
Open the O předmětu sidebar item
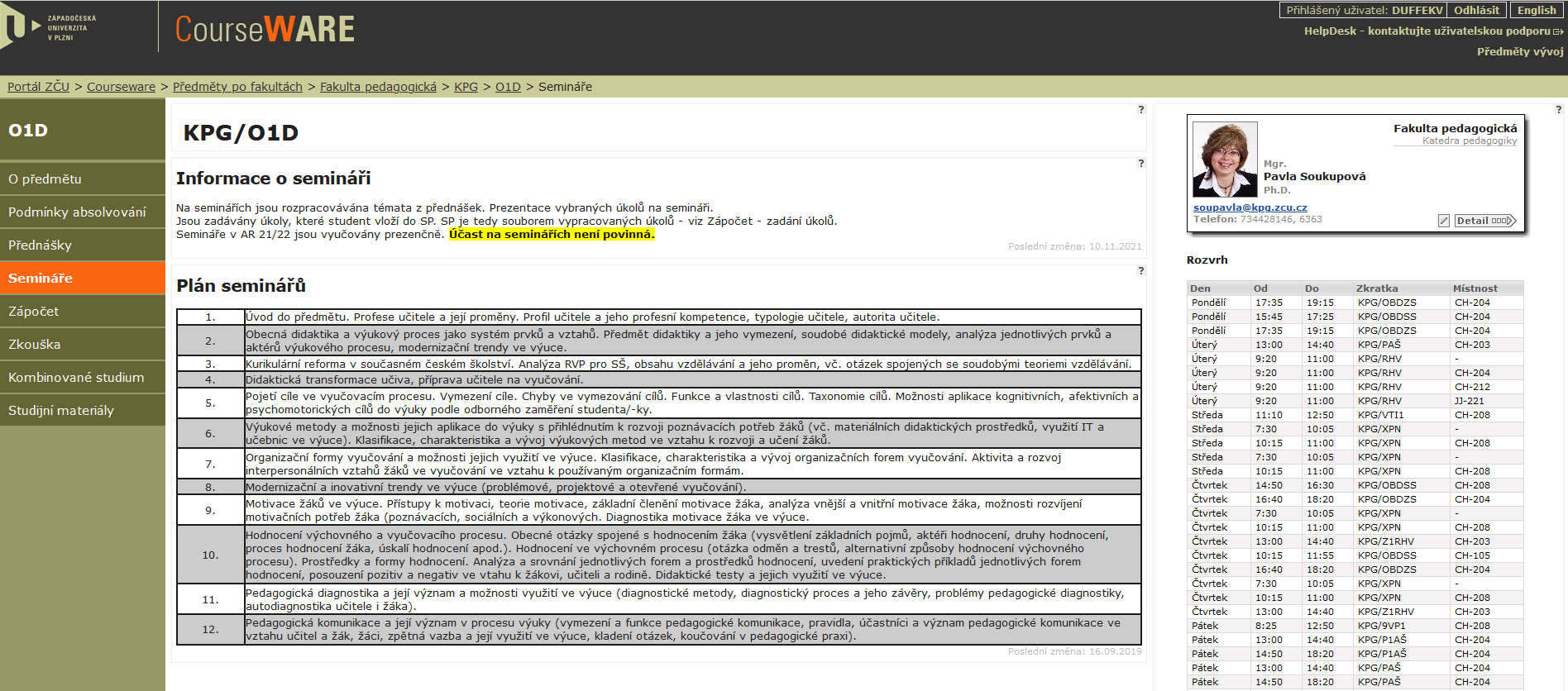(x=83, y=179)
